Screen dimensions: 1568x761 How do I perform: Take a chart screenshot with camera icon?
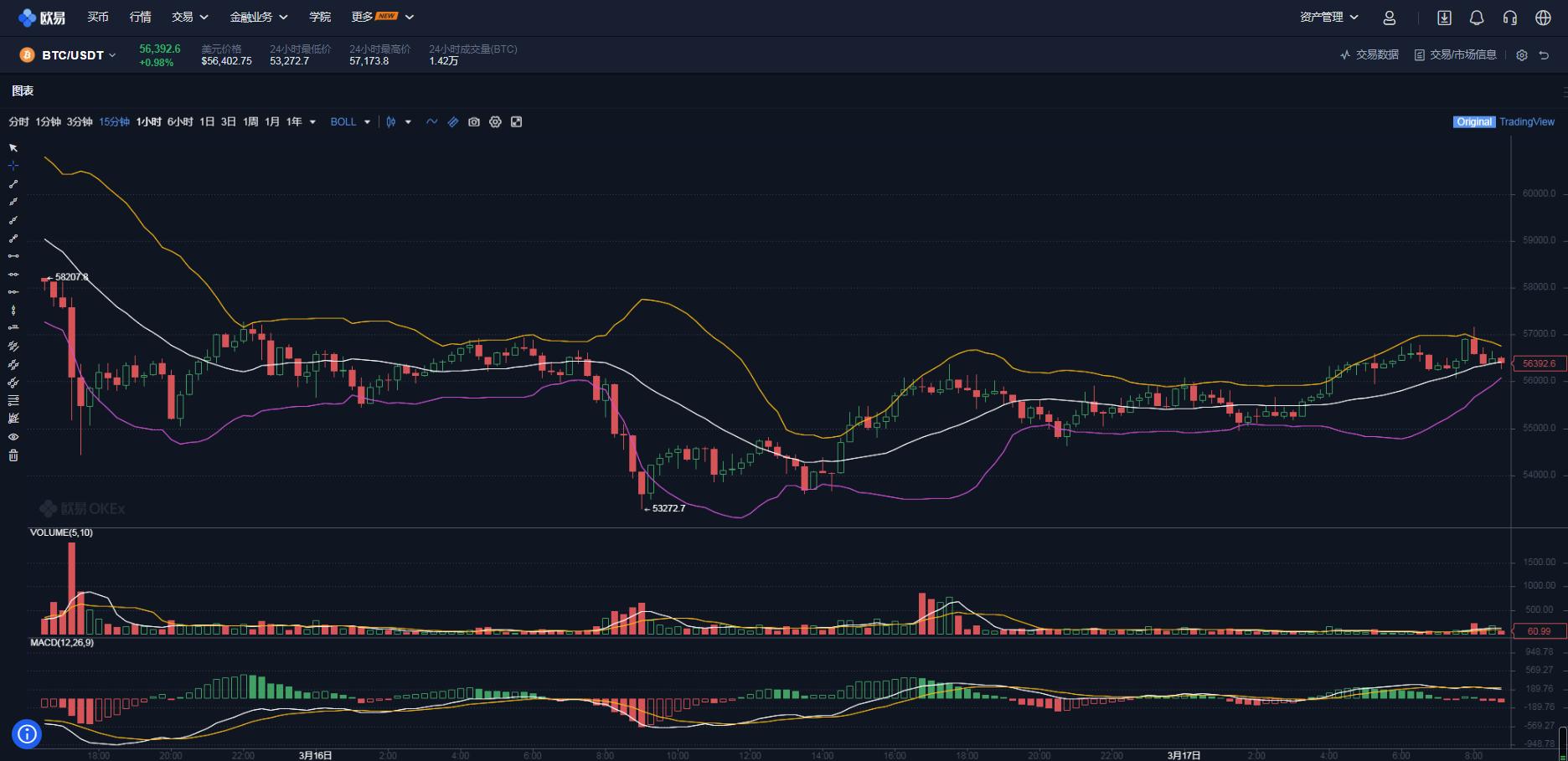point(474,122)
